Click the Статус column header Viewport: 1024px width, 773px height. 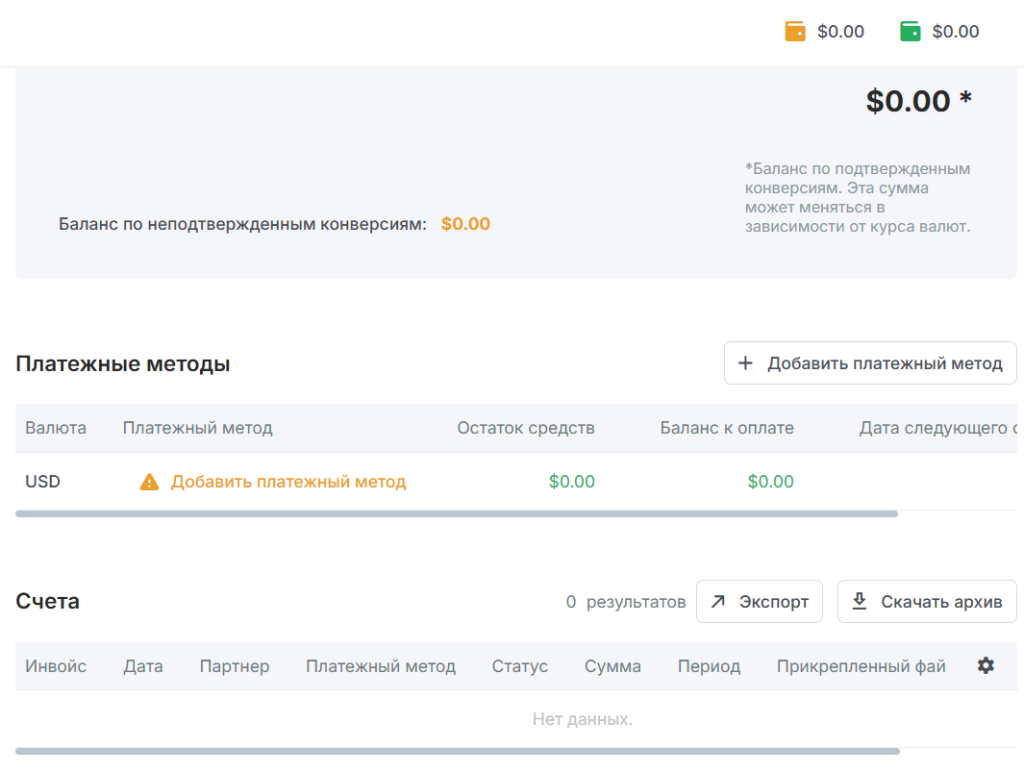pyautogui.click(x=520, y=666)
